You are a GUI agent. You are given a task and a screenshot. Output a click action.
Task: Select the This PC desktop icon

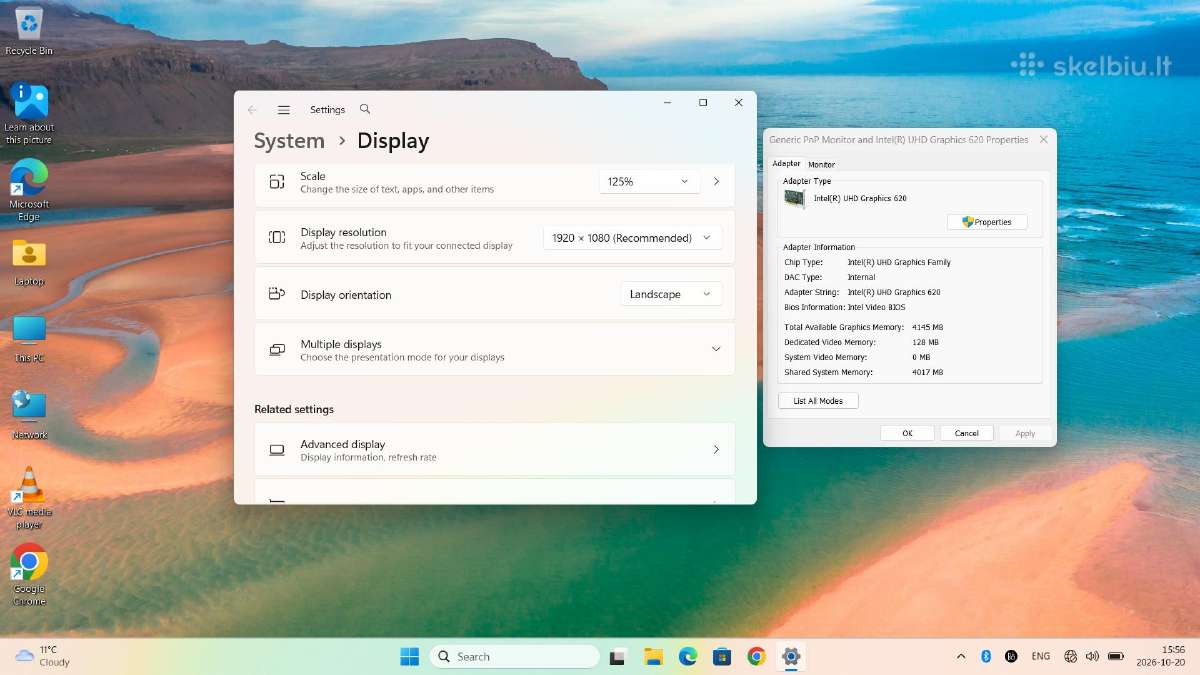tap(29, 338)
